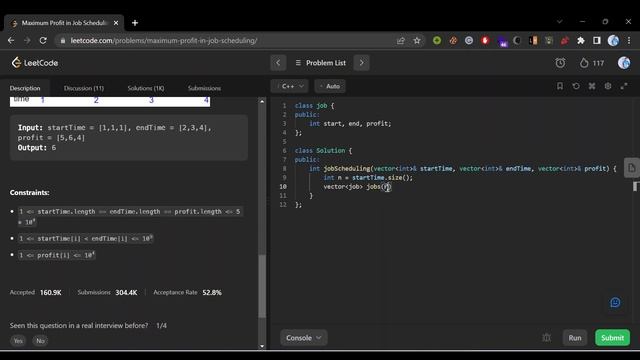
Task: Click line number 8 in editor gutter
Action: tap(284, 169)
